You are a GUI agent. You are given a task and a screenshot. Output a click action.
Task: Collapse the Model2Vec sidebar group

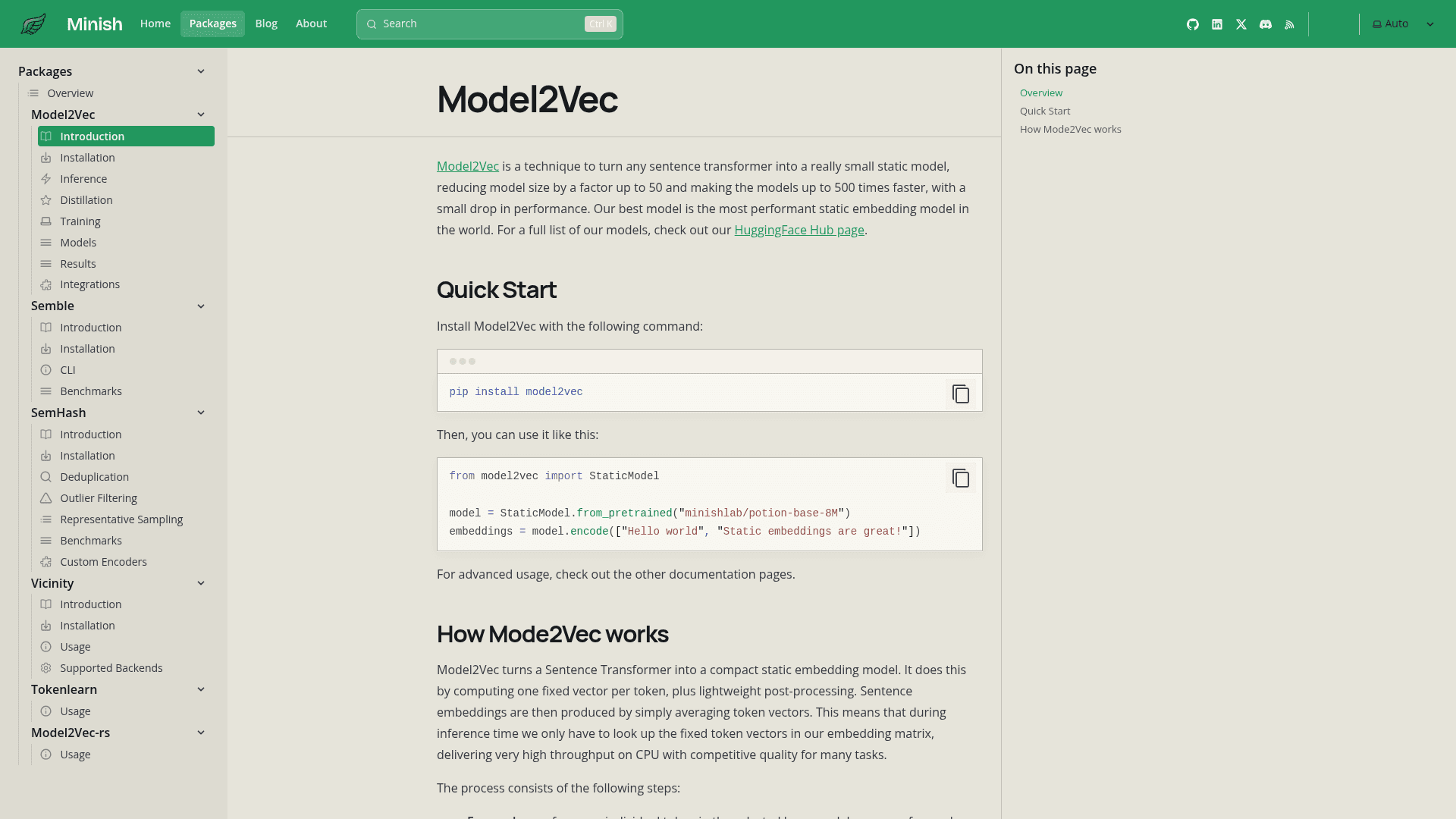(x=201, y=115)
